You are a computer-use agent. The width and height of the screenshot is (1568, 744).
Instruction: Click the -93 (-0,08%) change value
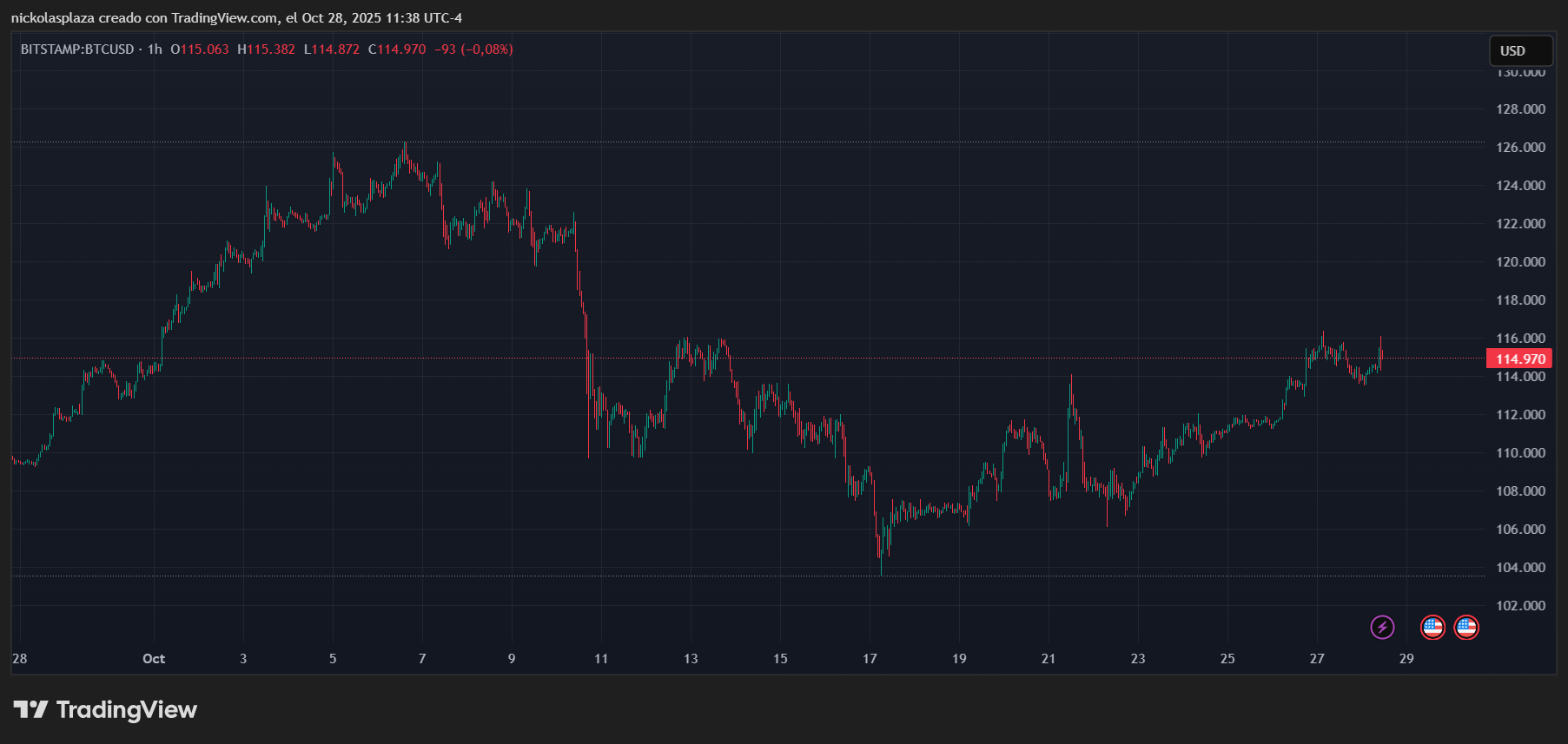click(x=473, y=49)
